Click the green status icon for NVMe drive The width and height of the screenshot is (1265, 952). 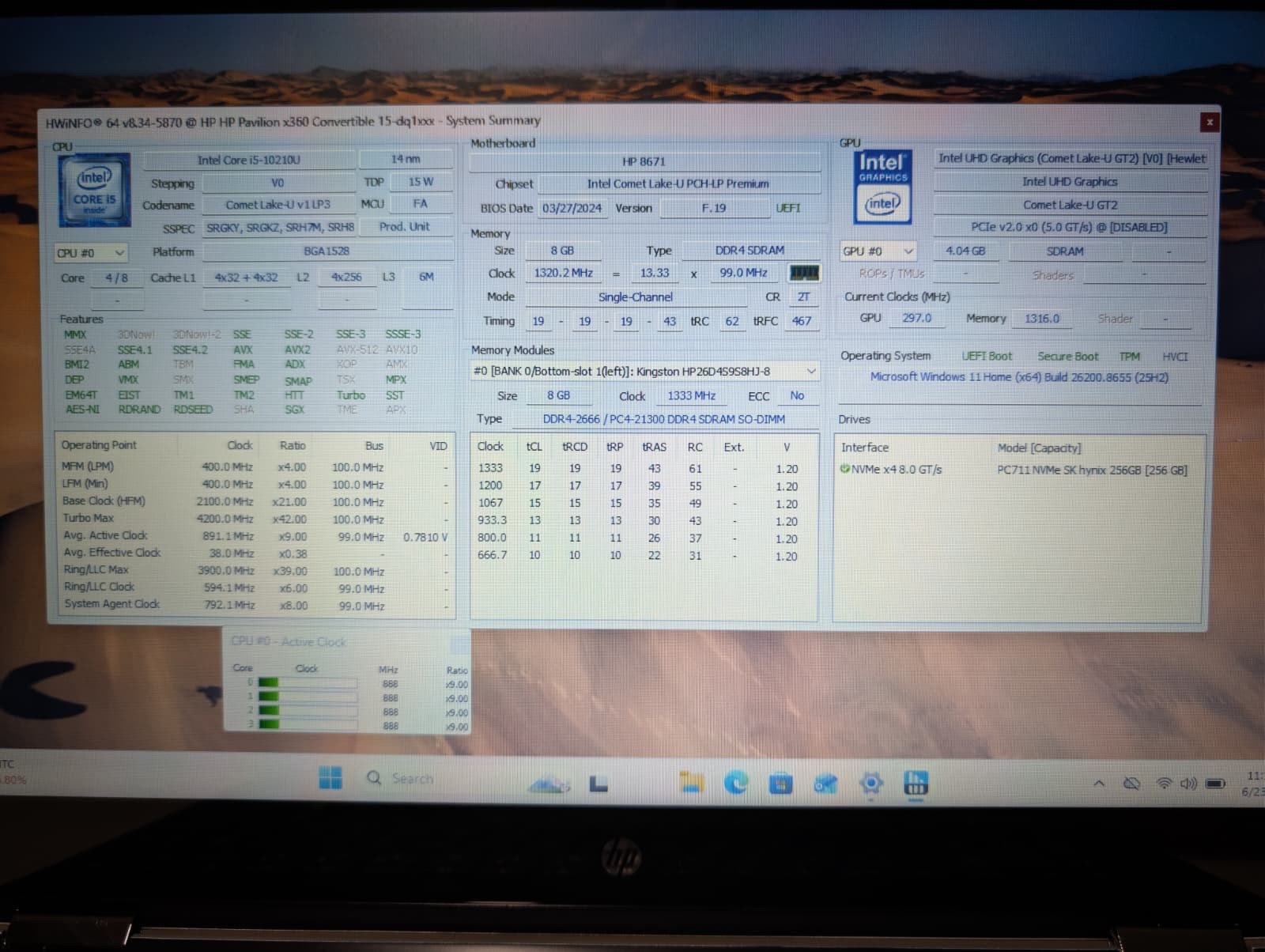tap(844, 469)
